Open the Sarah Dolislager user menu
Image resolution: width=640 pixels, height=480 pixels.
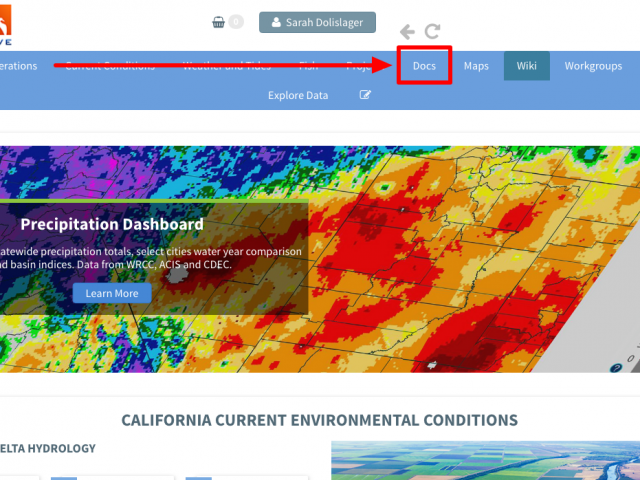(317, 22)
